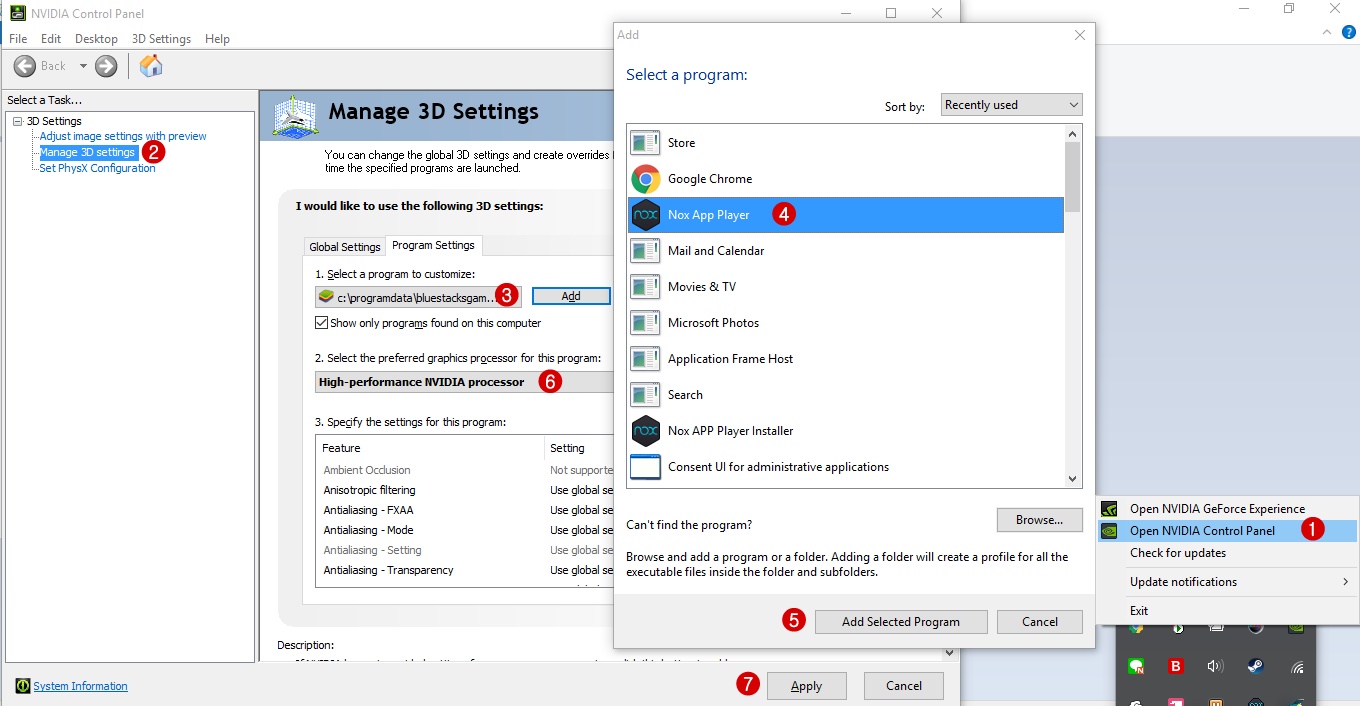
Task: Click Add Selected Program
Action: 901,622
